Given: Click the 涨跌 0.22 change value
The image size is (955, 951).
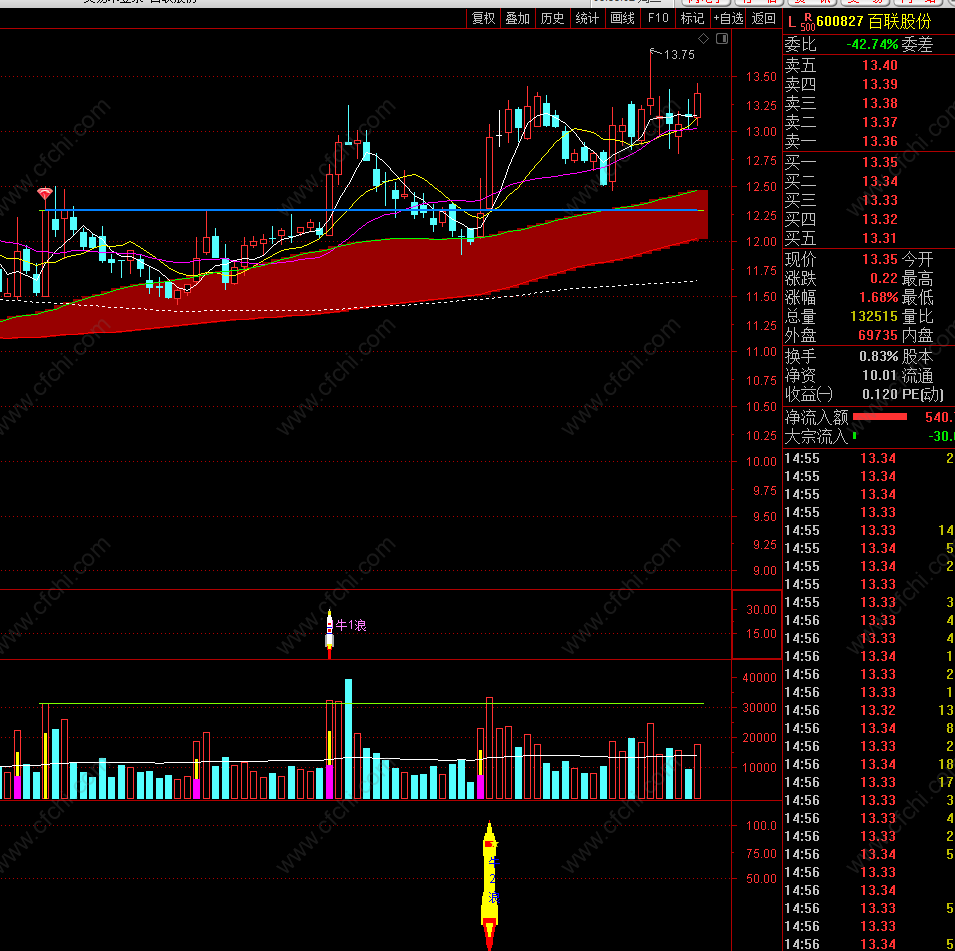Looking at the screenshot, I should 884,278.
